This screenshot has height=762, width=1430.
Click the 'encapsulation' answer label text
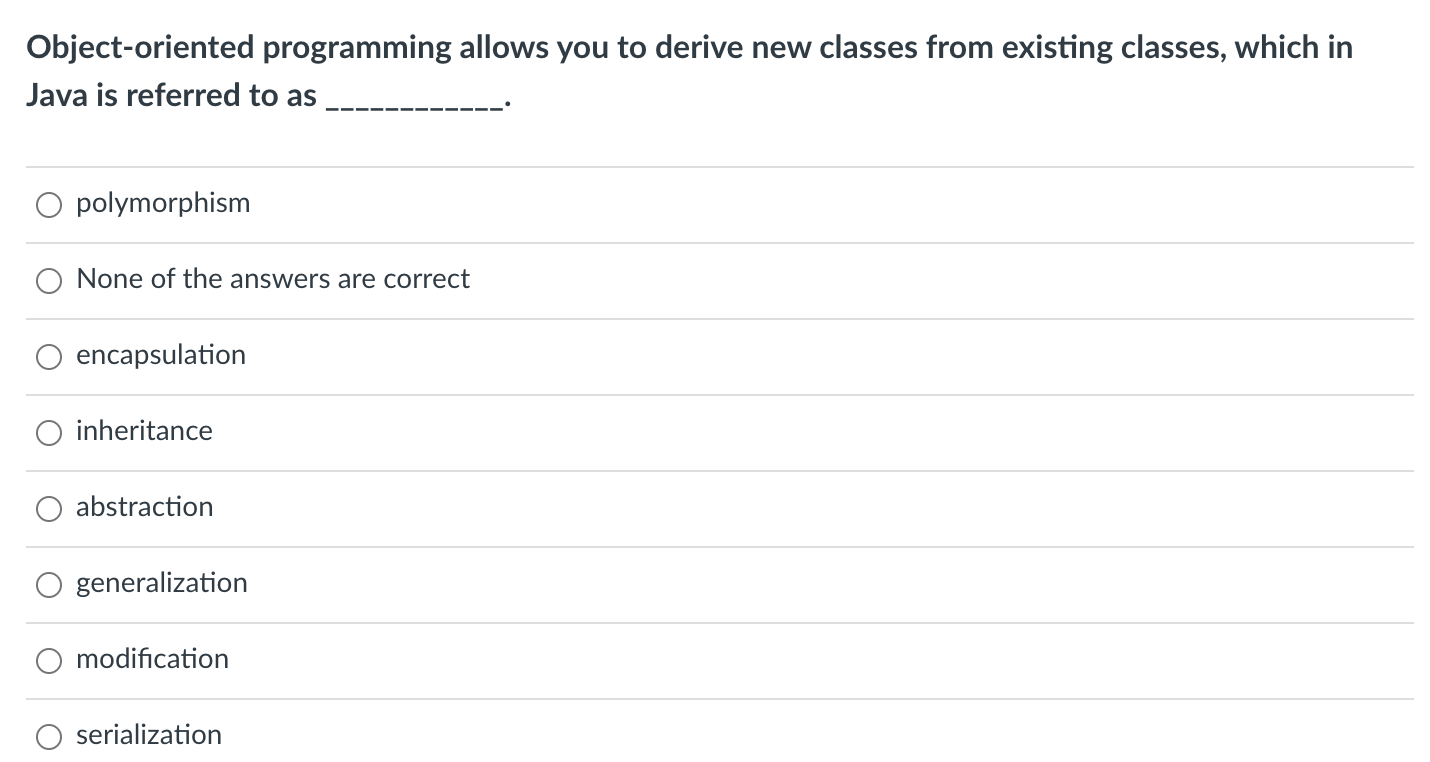[161, 356]
